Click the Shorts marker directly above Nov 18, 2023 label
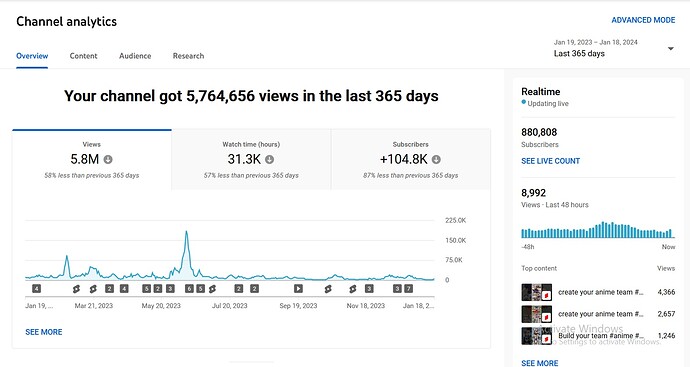690x367 pixels. tap(352, 289)
